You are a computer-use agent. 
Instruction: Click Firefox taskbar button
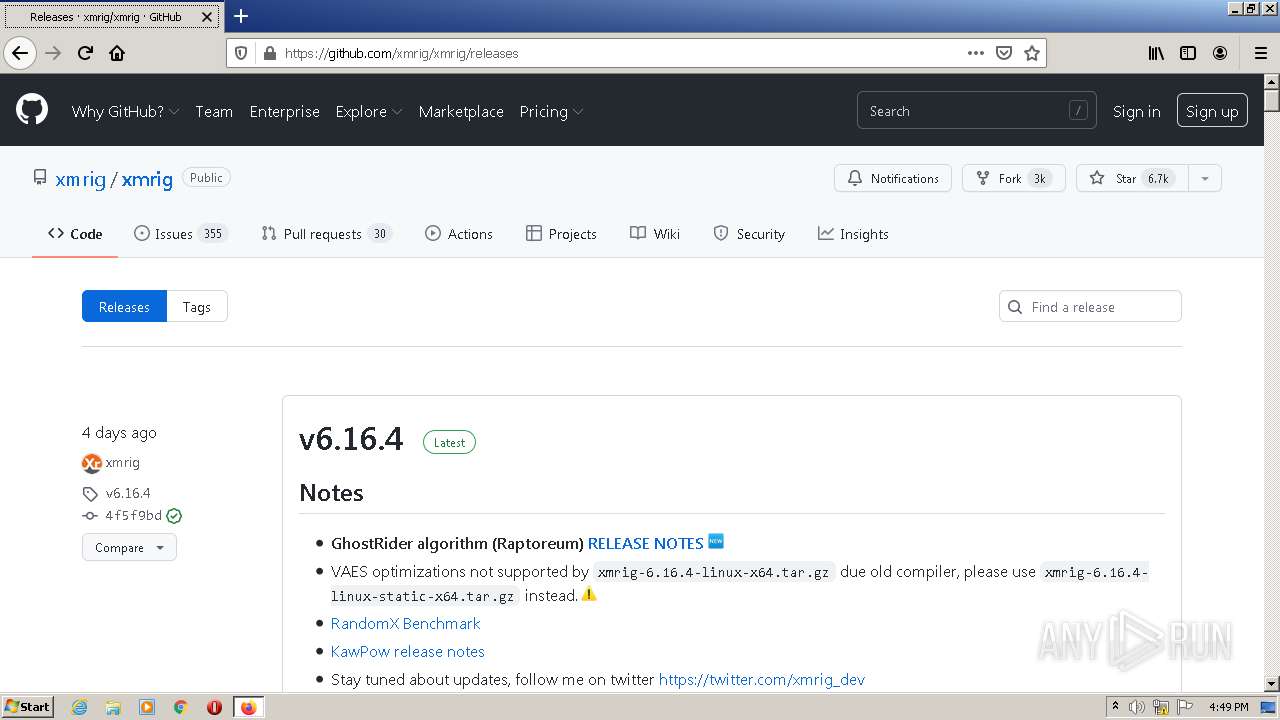[248, 707]
